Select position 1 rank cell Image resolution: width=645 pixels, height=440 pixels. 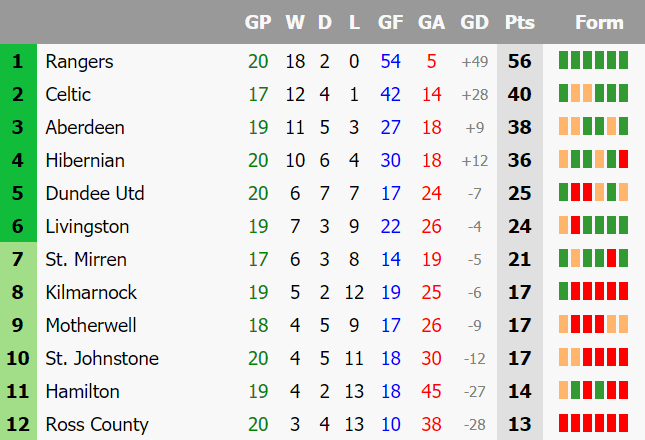(18, 61)
